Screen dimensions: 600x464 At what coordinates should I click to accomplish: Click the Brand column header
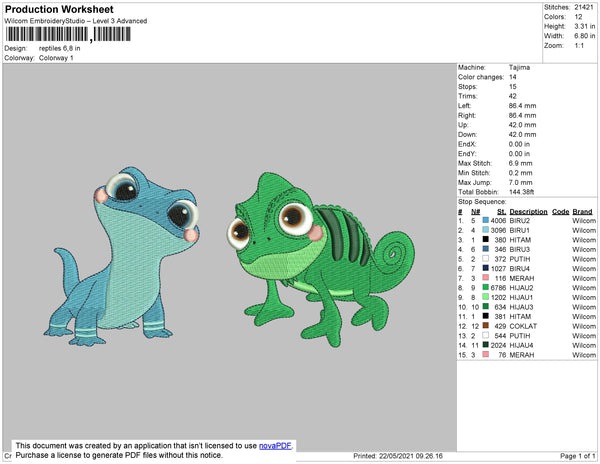pyautogui.click(x=582, y=212)
